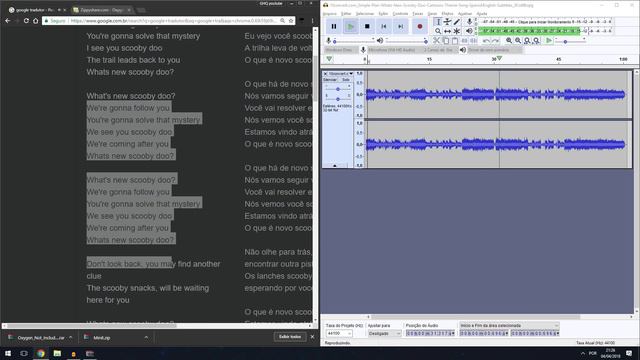
Task: Copy selection with the copy icon
Action: coord(446,40)
